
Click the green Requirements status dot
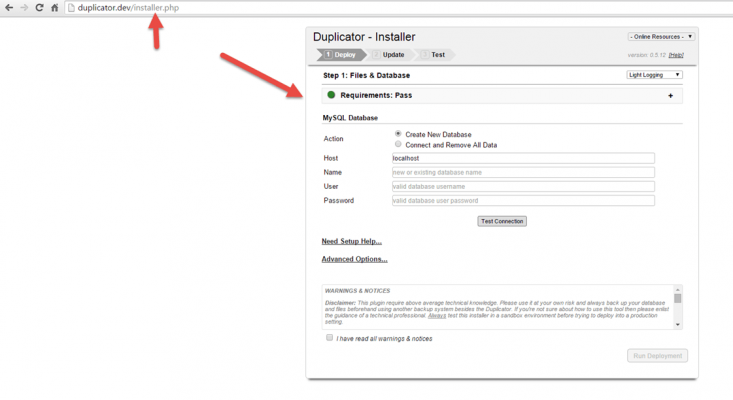click(331, 95)
